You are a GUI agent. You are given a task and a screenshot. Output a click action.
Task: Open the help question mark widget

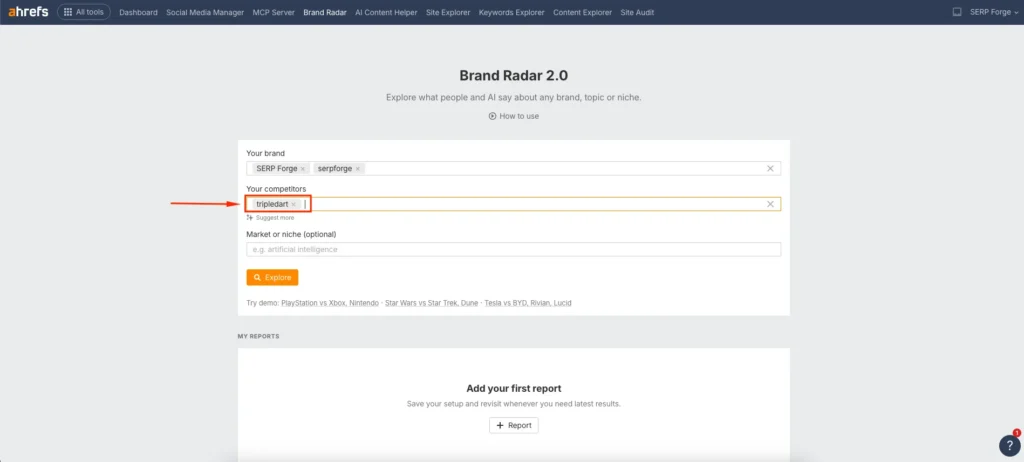(x=1008, y=446)
